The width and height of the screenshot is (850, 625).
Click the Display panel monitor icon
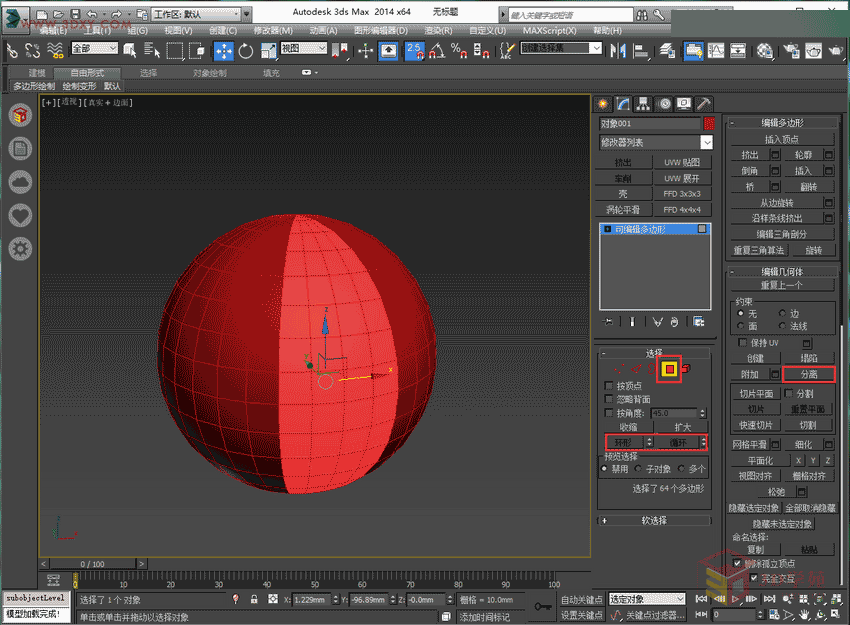click(683, 103)
